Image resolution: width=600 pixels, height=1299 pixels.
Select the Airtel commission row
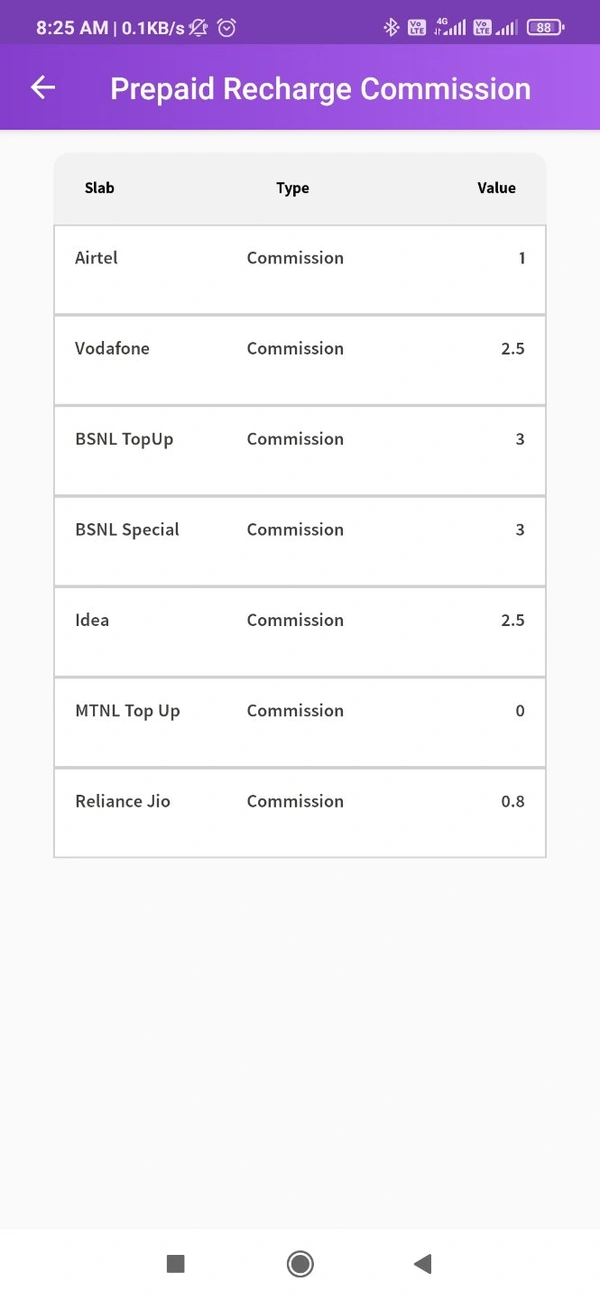(299, 270)
